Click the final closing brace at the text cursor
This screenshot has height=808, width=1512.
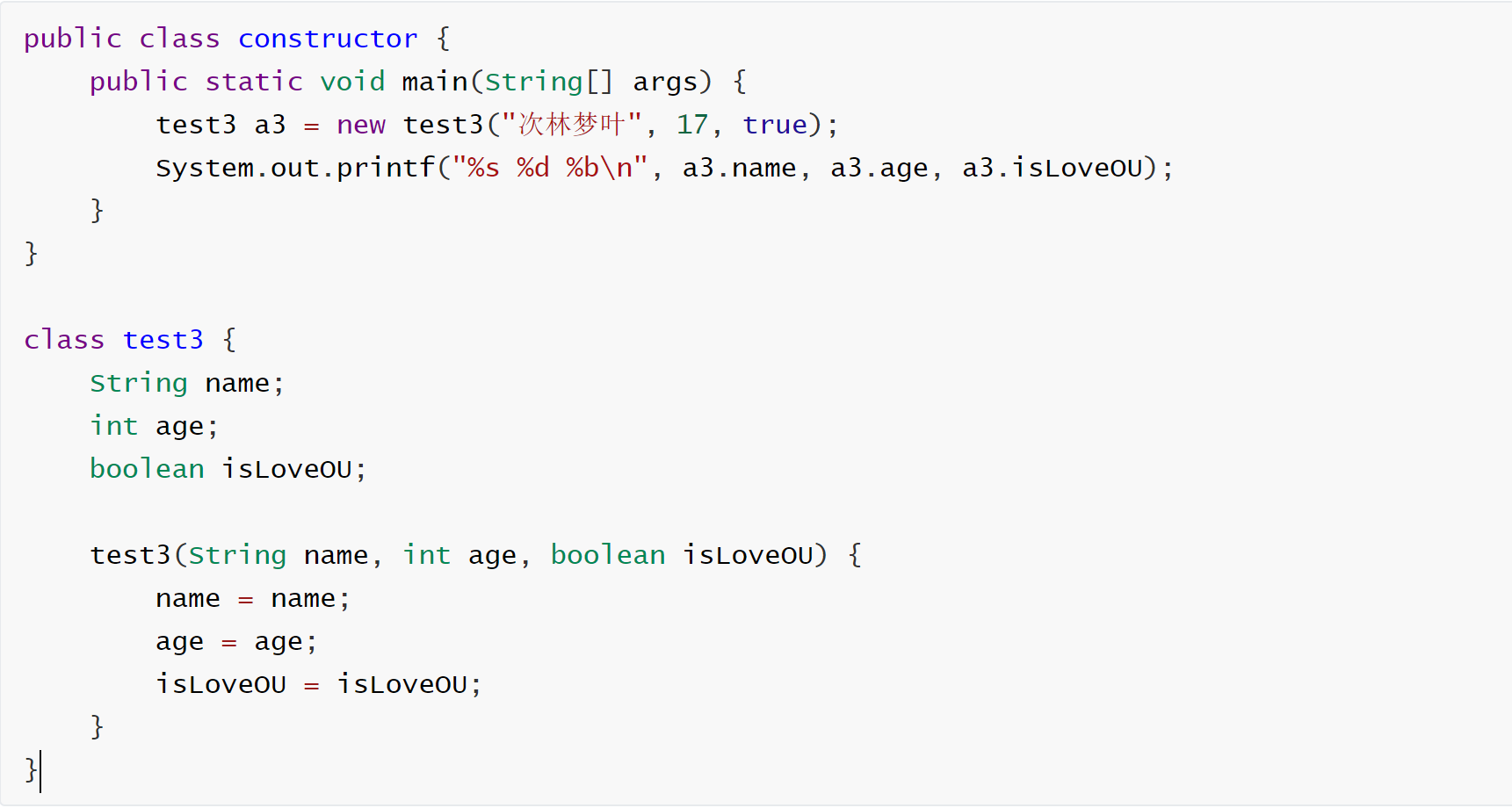coord(31,770)
